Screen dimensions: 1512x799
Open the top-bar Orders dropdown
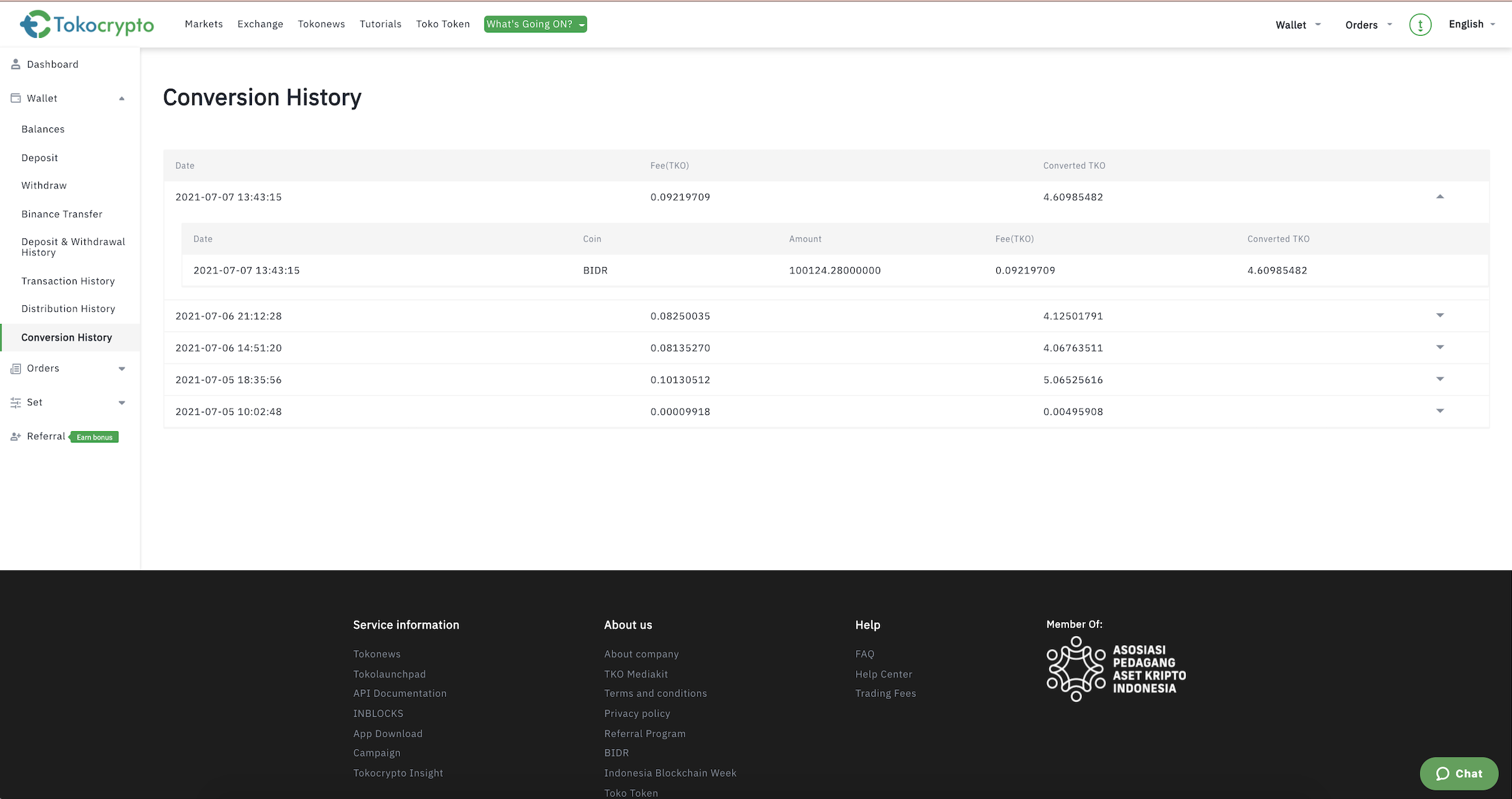(x=1368, y=25)
